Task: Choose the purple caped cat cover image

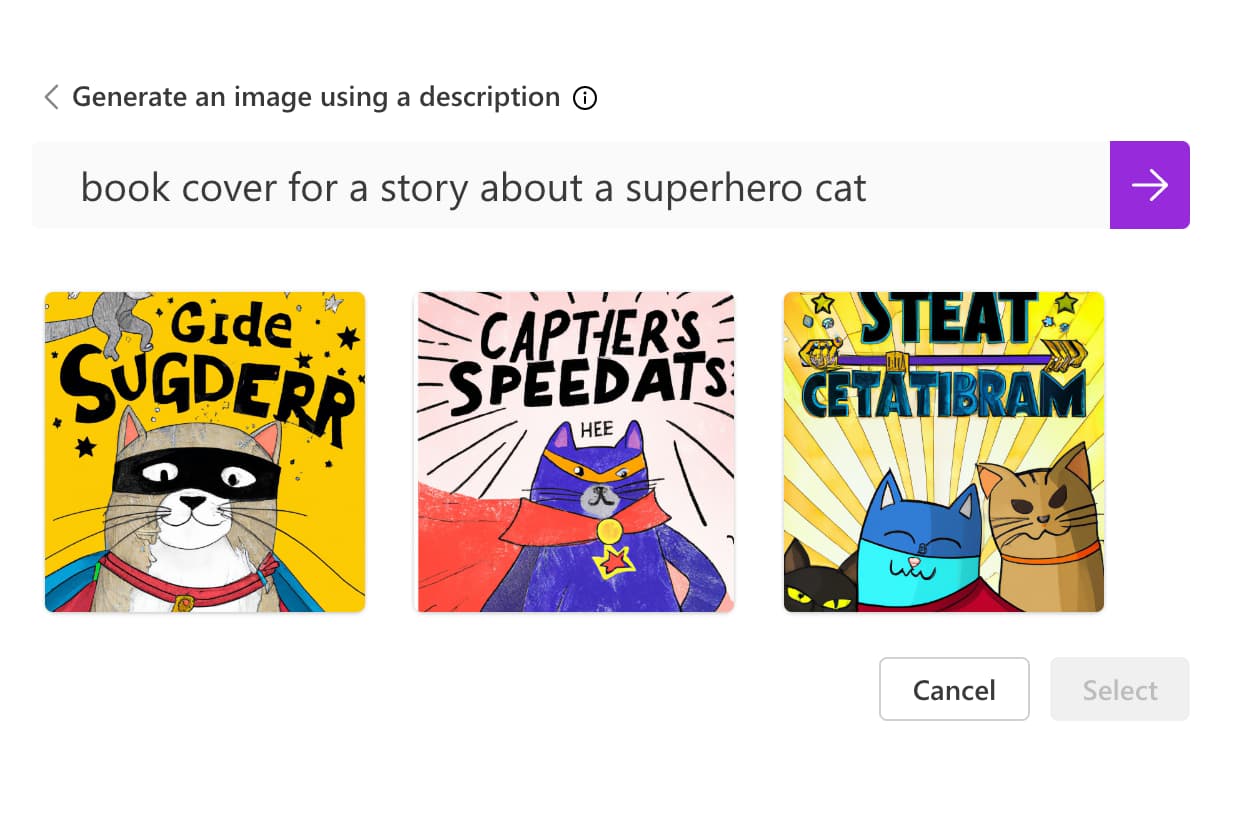Action: pos(574,452)
